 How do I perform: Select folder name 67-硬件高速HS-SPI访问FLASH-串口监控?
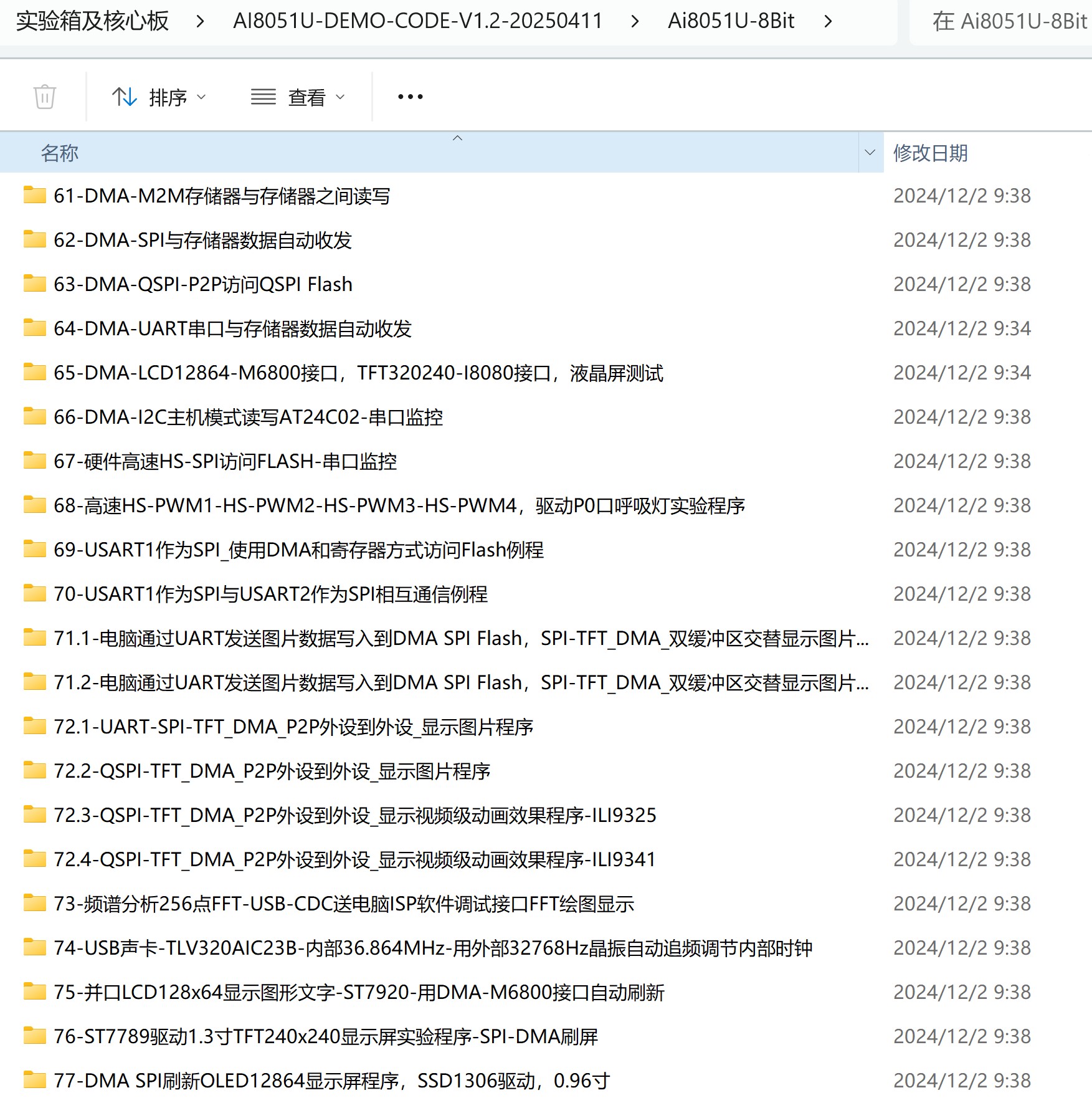point(226,462)
